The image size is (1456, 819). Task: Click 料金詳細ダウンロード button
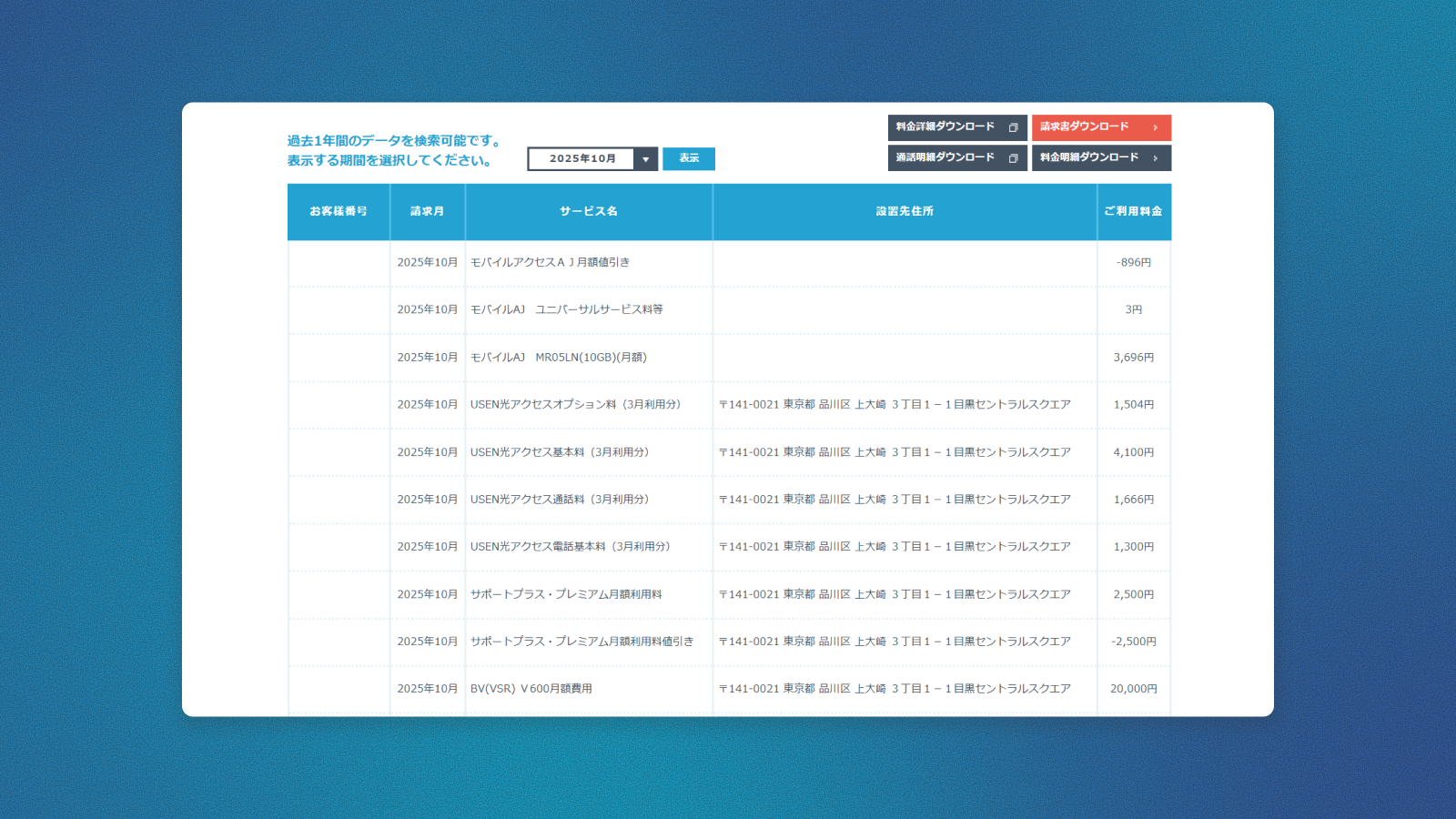pyautogui.click(x=957, y=127)
